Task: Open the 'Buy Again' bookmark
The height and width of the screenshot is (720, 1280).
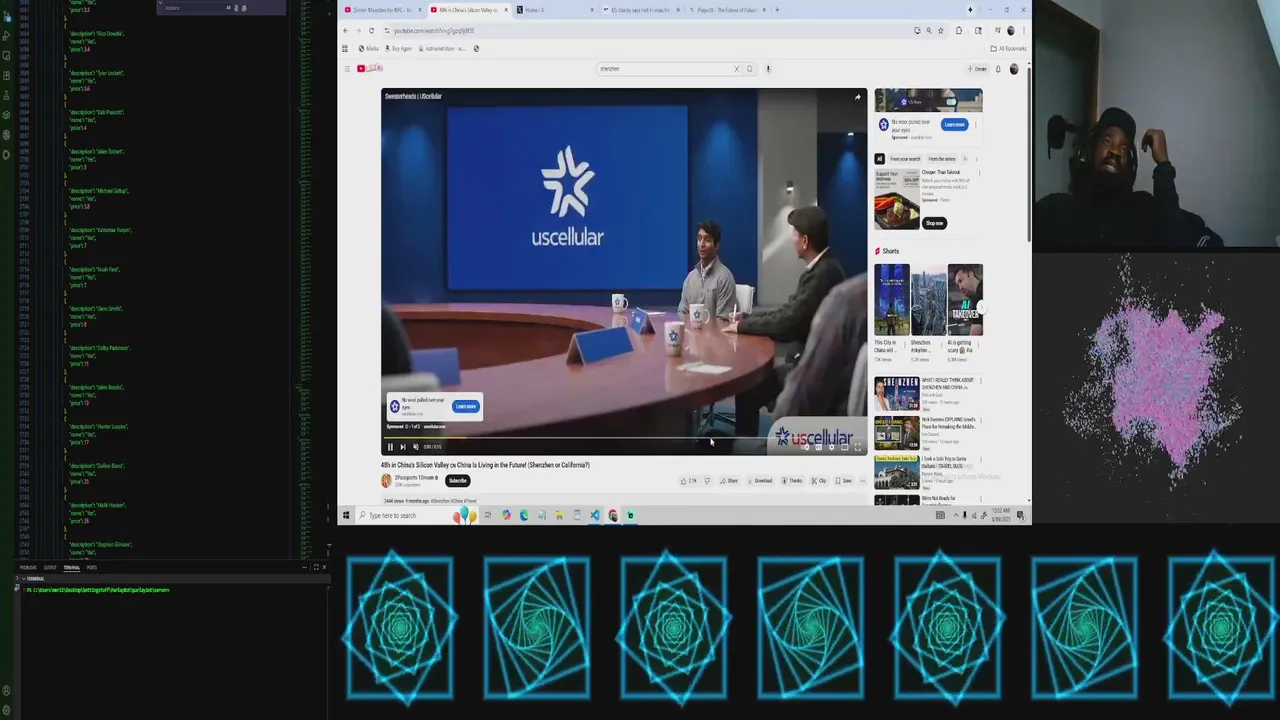Action: (398, 48)
